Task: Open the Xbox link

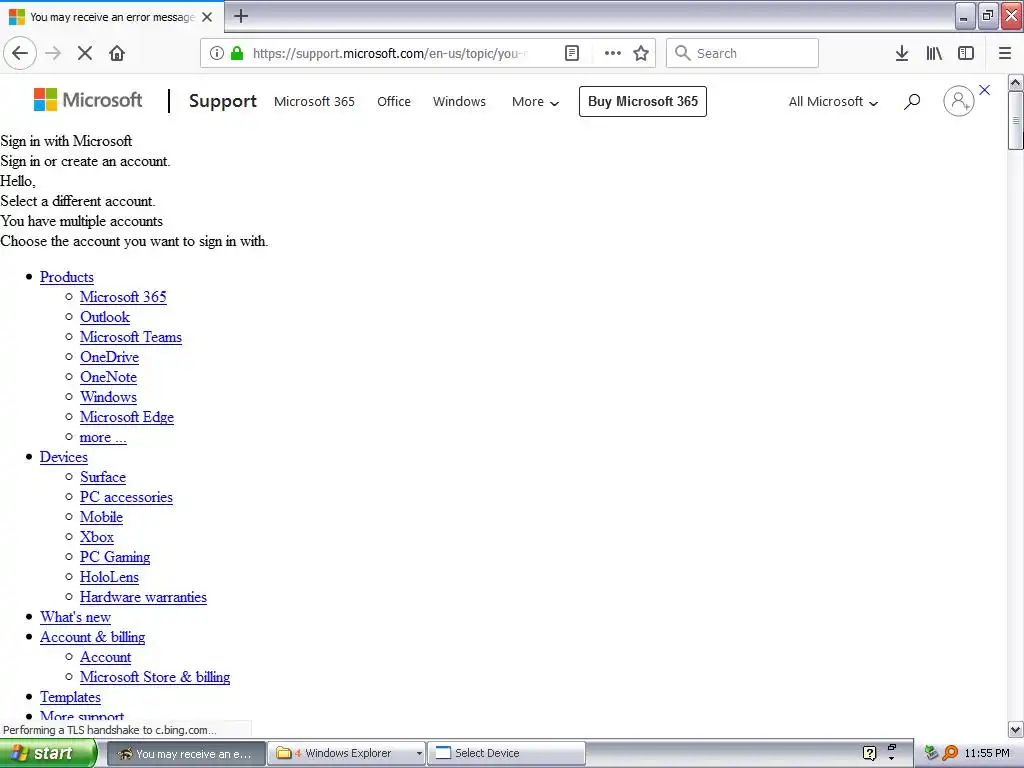Action: (97, 537)
